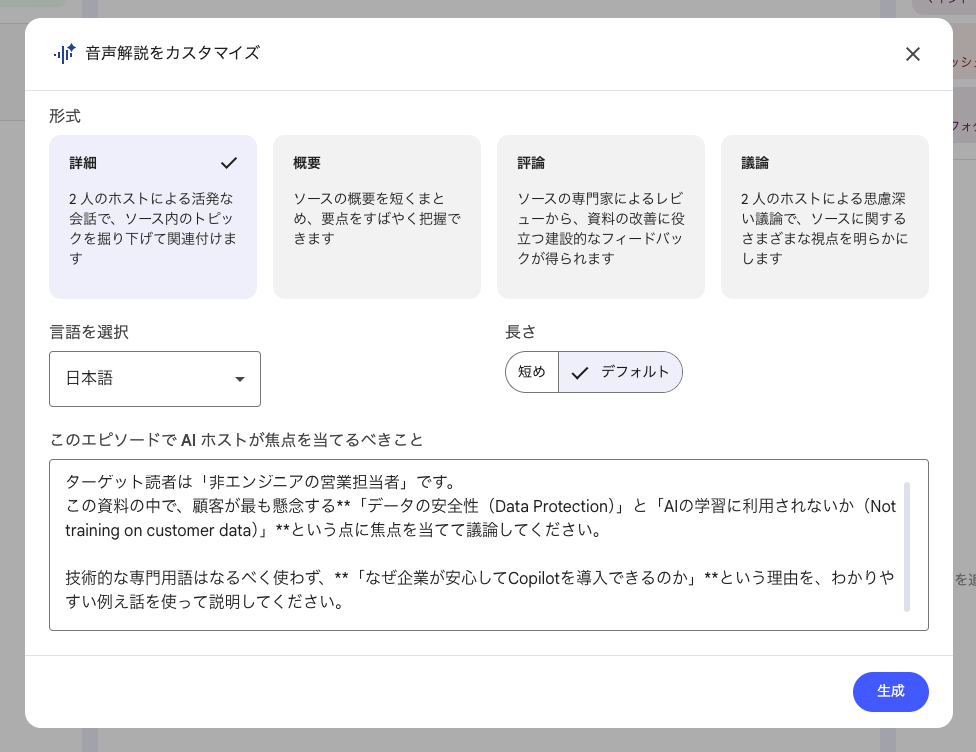Click the checkmark icon inside the length selector

point(581,371)
